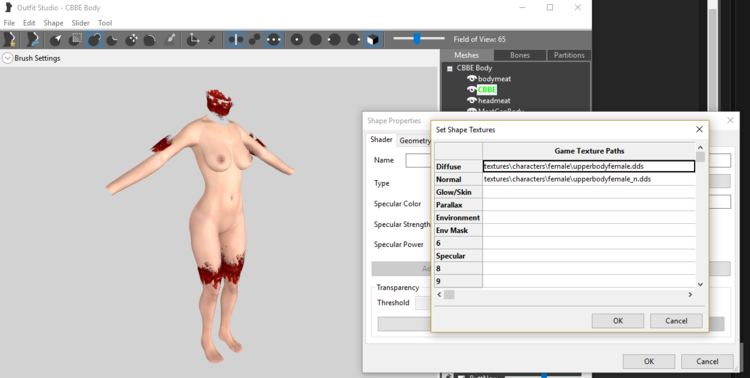750x378 pixels.
Task: Select the Smooth brush icon
Action: click(150, 40)
